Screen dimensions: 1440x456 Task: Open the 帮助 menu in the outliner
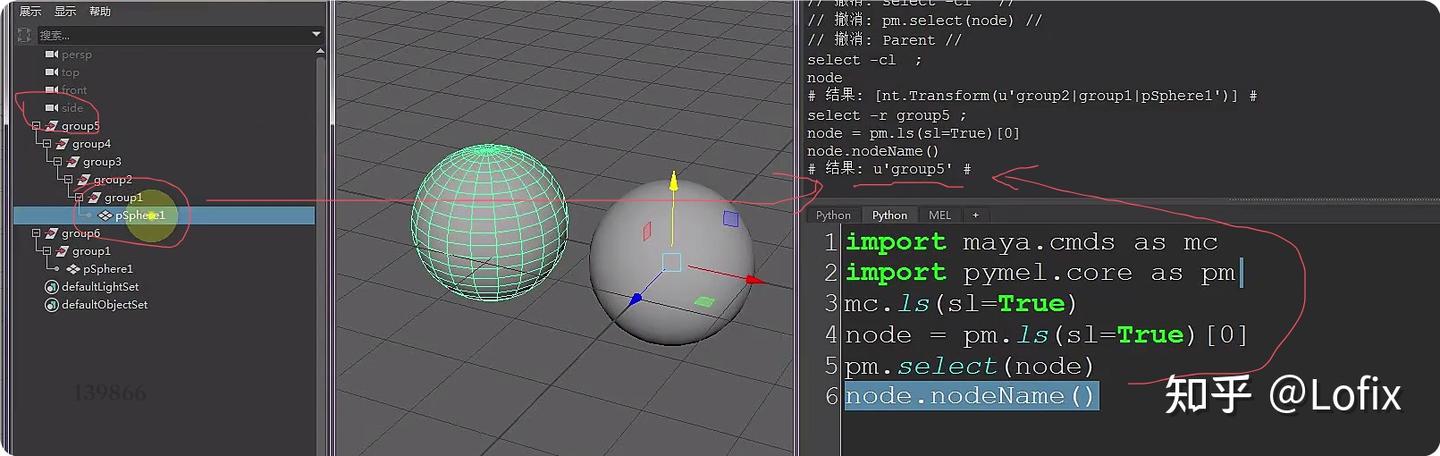point(100,12)
